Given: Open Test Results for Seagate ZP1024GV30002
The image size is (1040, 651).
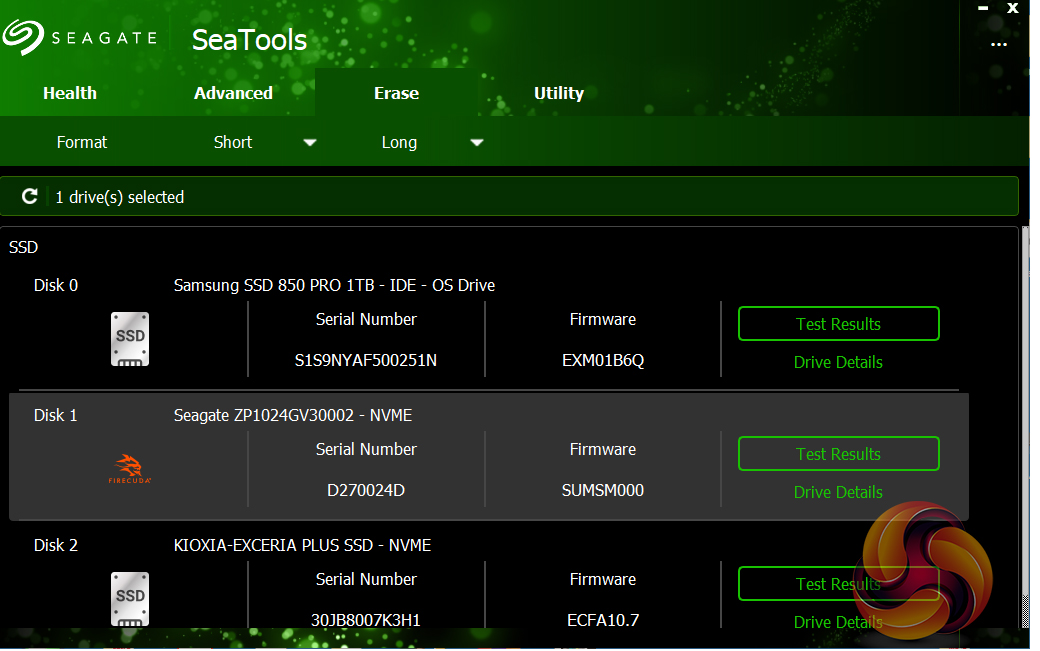Looking at the screenshot, I should pos(838,453).
